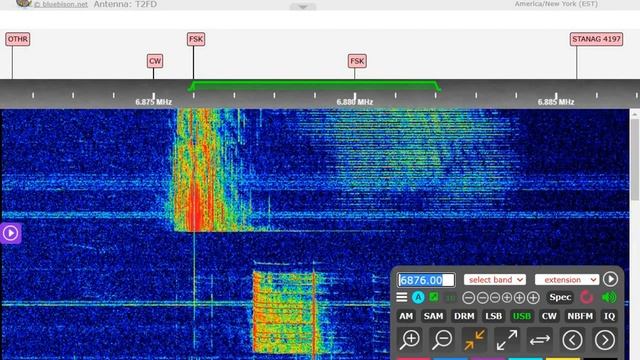
Task: Click the smallest frequency step-up plus icon
Action: pos(507,298)
